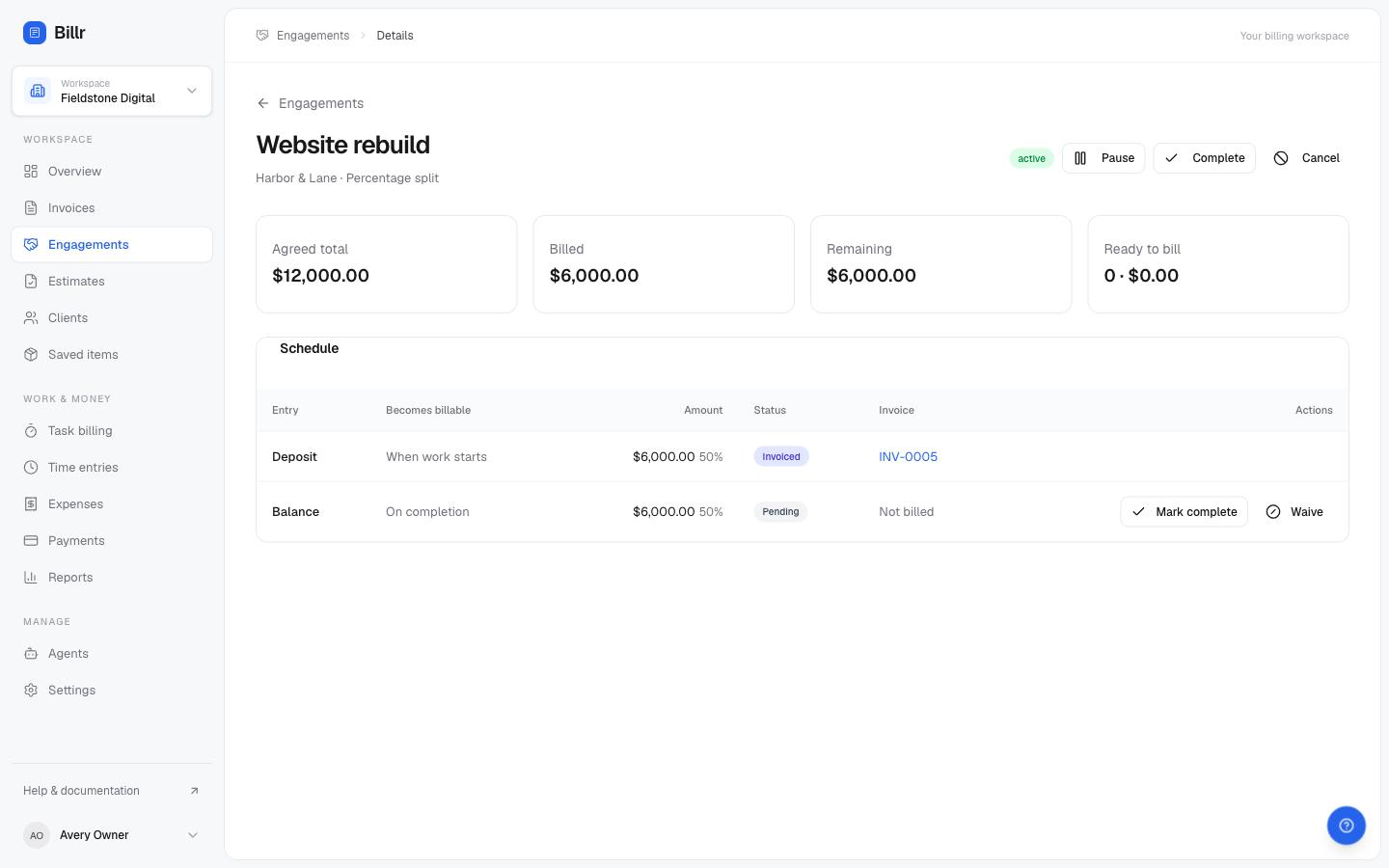1389x868 pixels.
Task: Click the Settings gear icon
Action: [31, 691]
